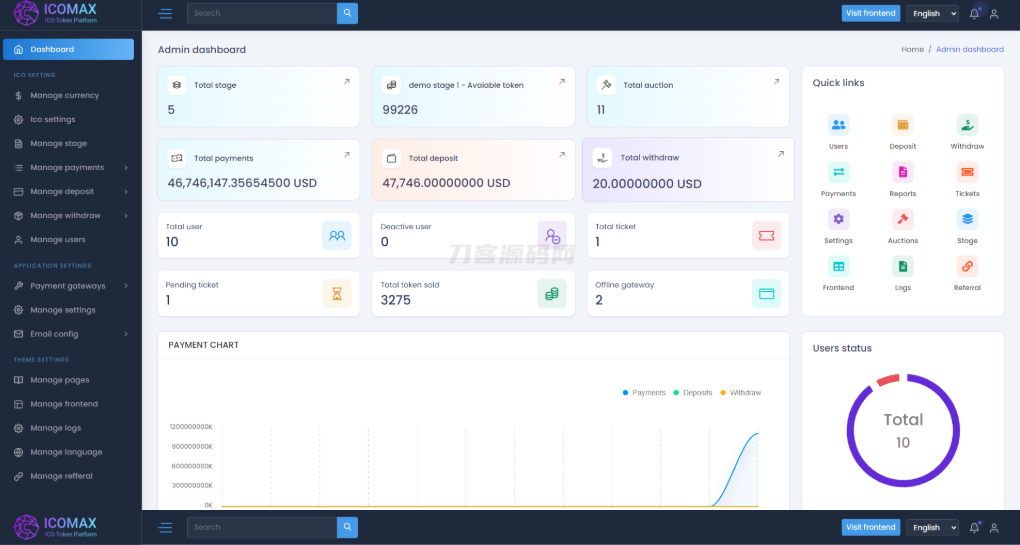Open the Frontend quick link icon
This screenshot has height=545, width=1020.
click(x=838, y=266)
